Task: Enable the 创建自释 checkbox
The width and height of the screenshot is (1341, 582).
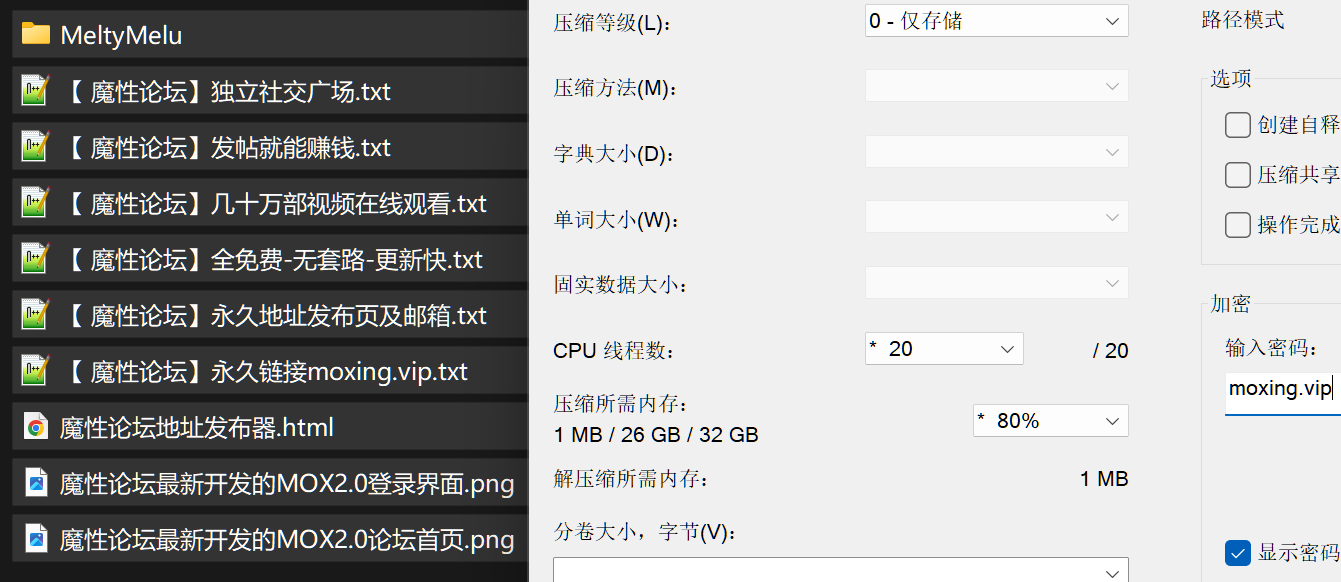Action: pyautogui.click(x=1238, y=125)
